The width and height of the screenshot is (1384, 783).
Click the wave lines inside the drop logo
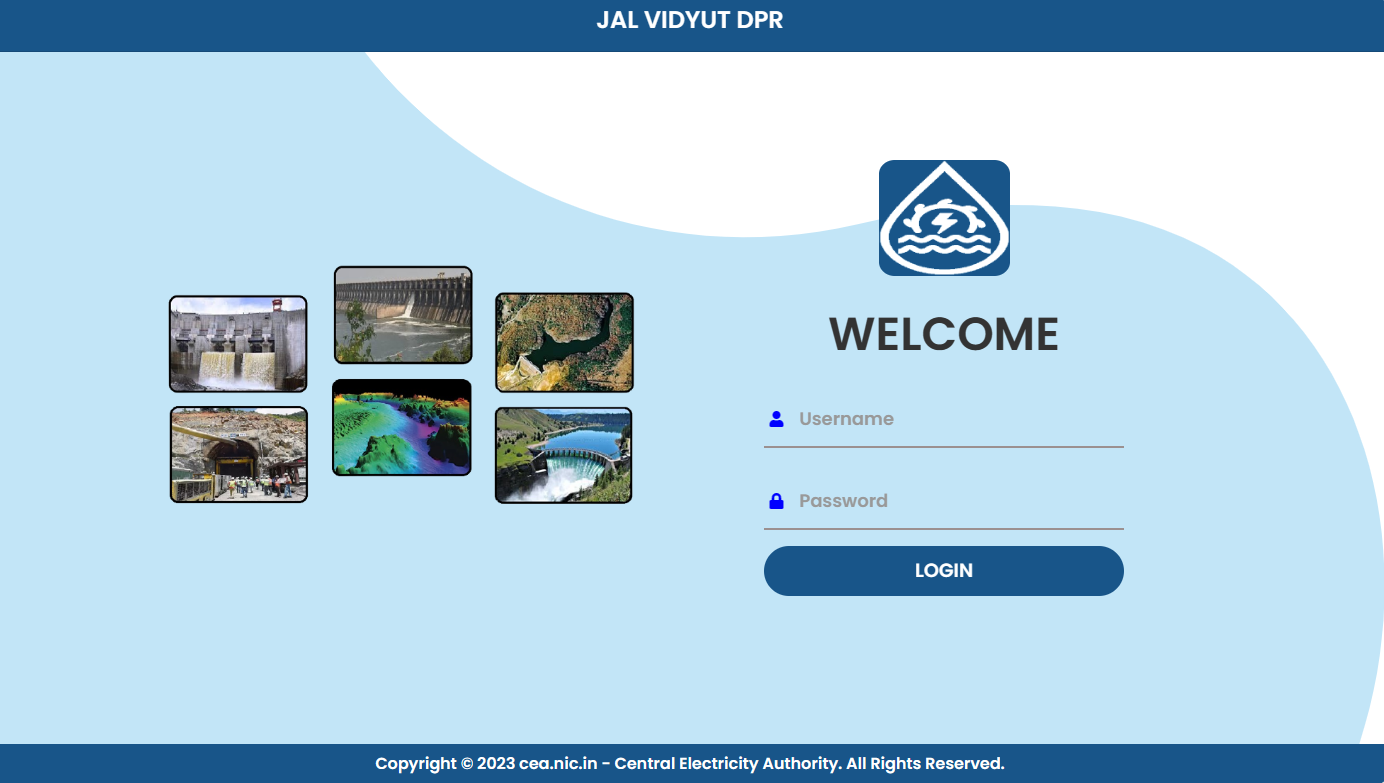(x=944, y=246)
